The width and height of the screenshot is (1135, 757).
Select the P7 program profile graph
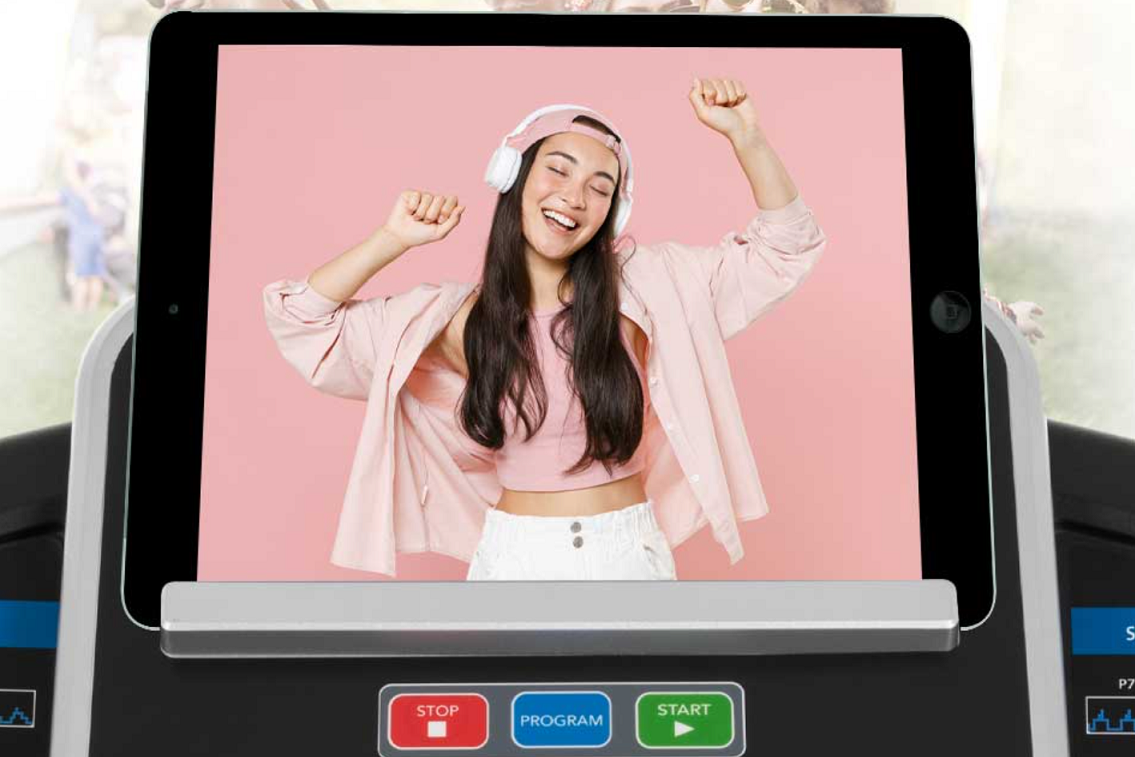(x=1111, y=715)
